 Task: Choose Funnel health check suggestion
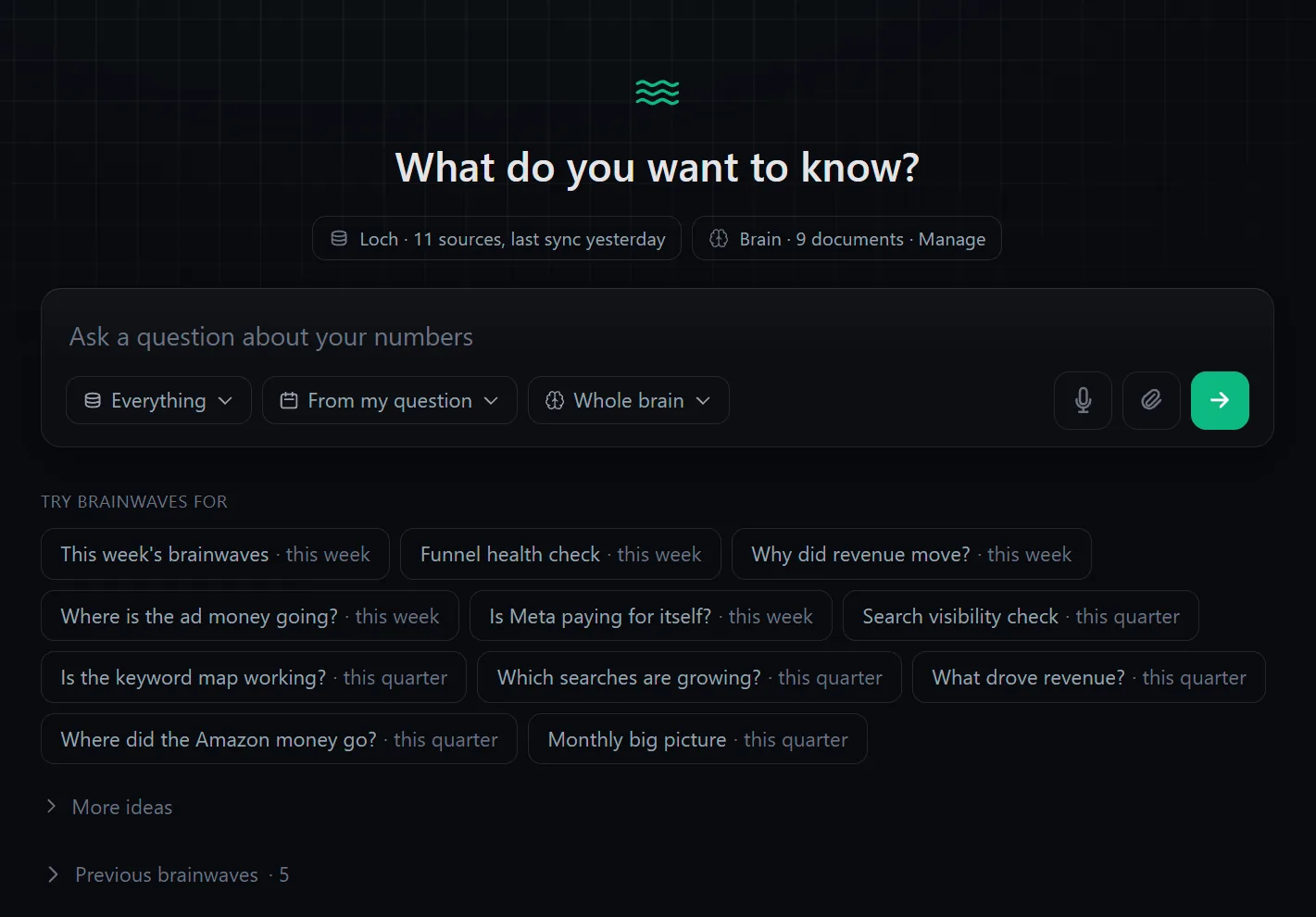[x=560, y=554]
